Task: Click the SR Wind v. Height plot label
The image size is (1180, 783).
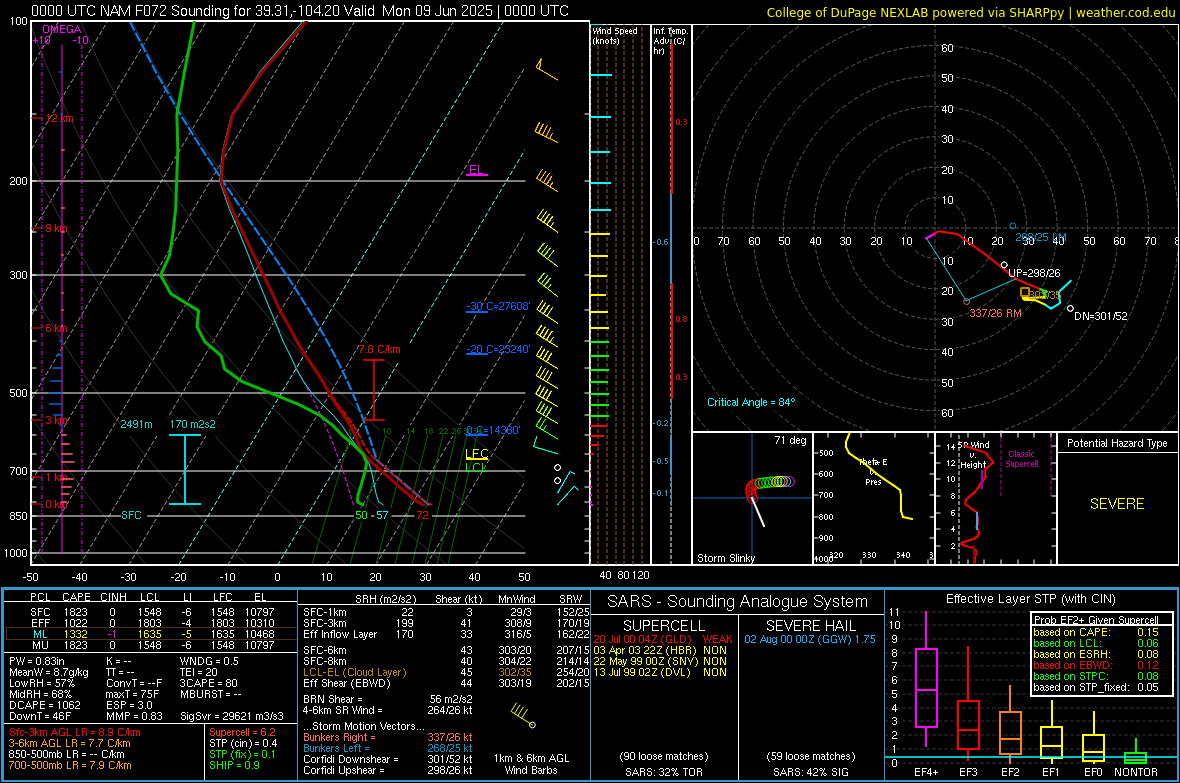Action: click(x=974, y=455)
